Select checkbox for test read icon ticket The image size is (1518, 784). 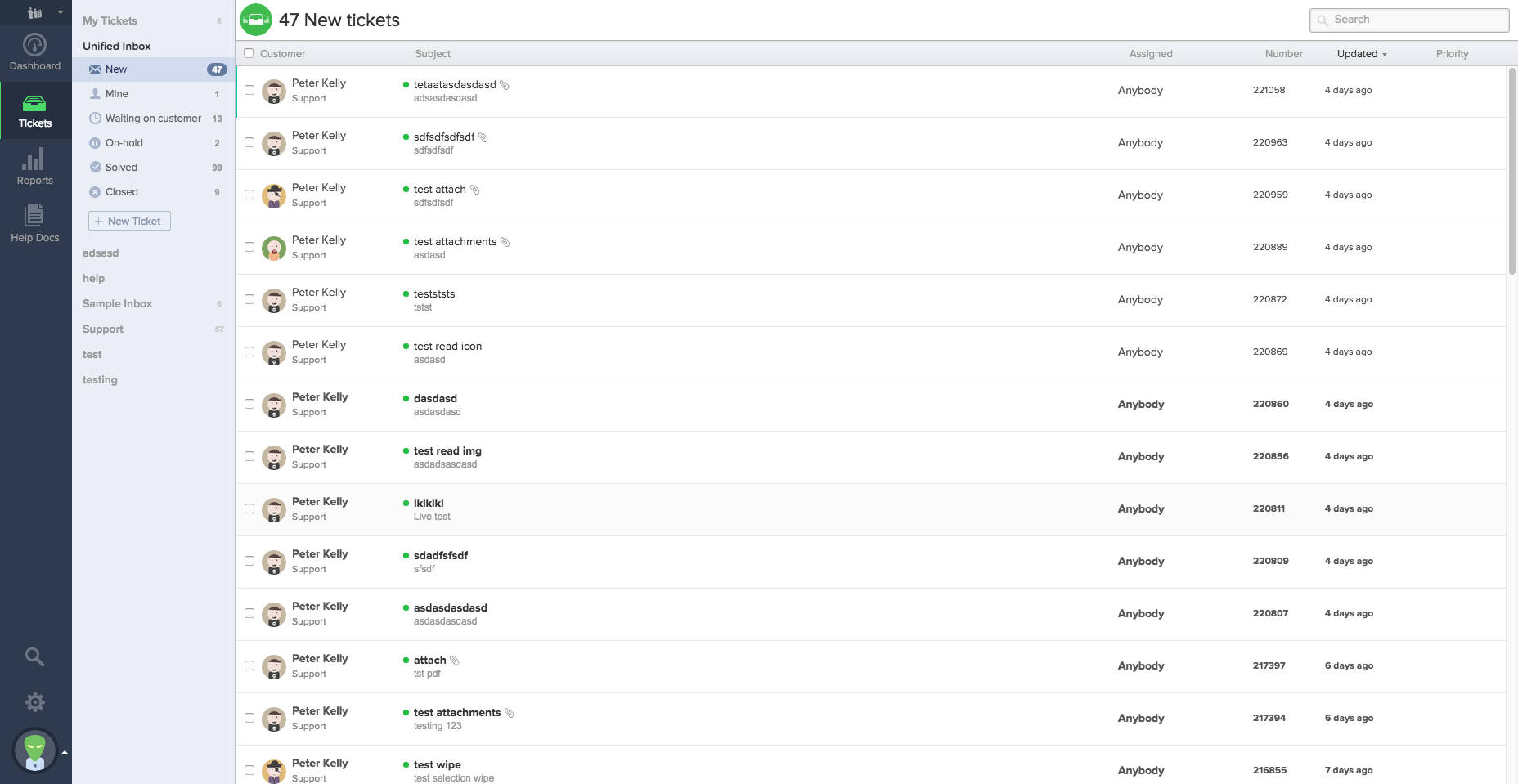click(x=249, y=352)
